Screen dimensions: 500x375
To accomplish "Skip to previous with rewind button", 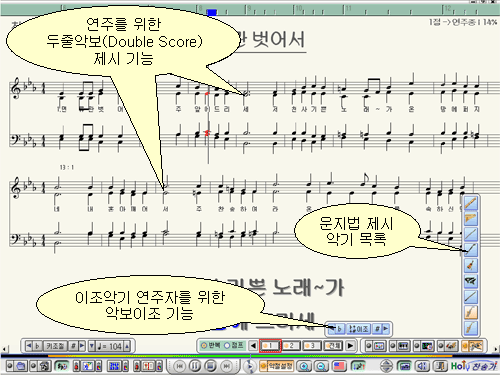I will pyautogui.click(x=180, y=366).
